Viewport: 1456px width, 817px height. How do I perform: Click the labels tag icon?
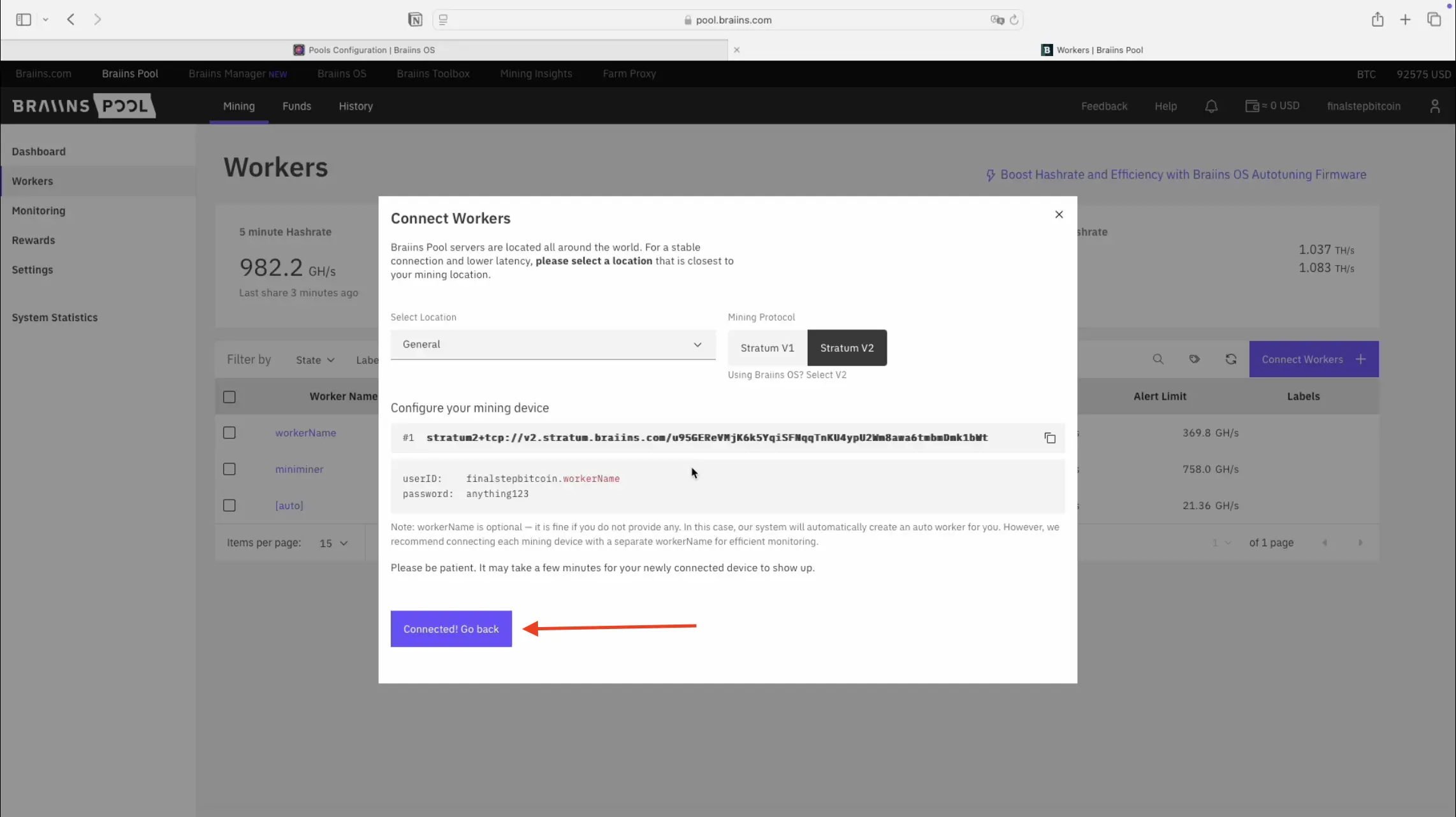[1195, 359]
